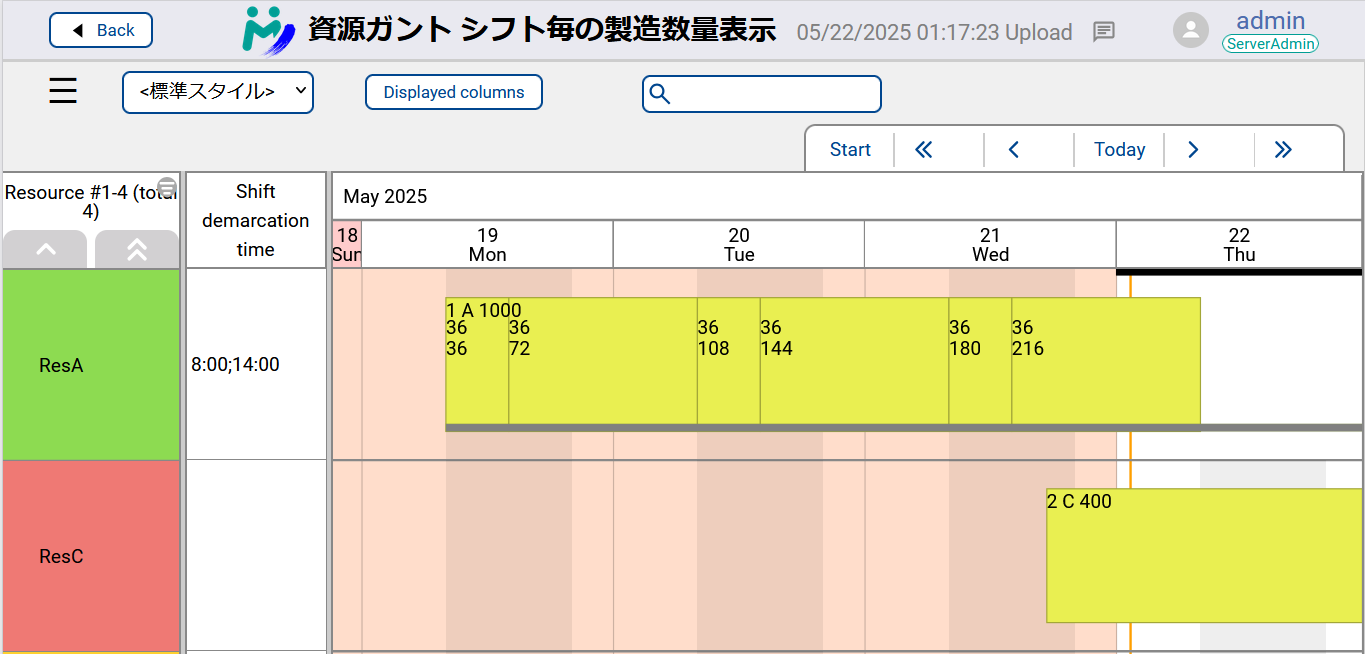Click the Back button
Viewport: 1365px width, 654px height.
tap(101, 30)
